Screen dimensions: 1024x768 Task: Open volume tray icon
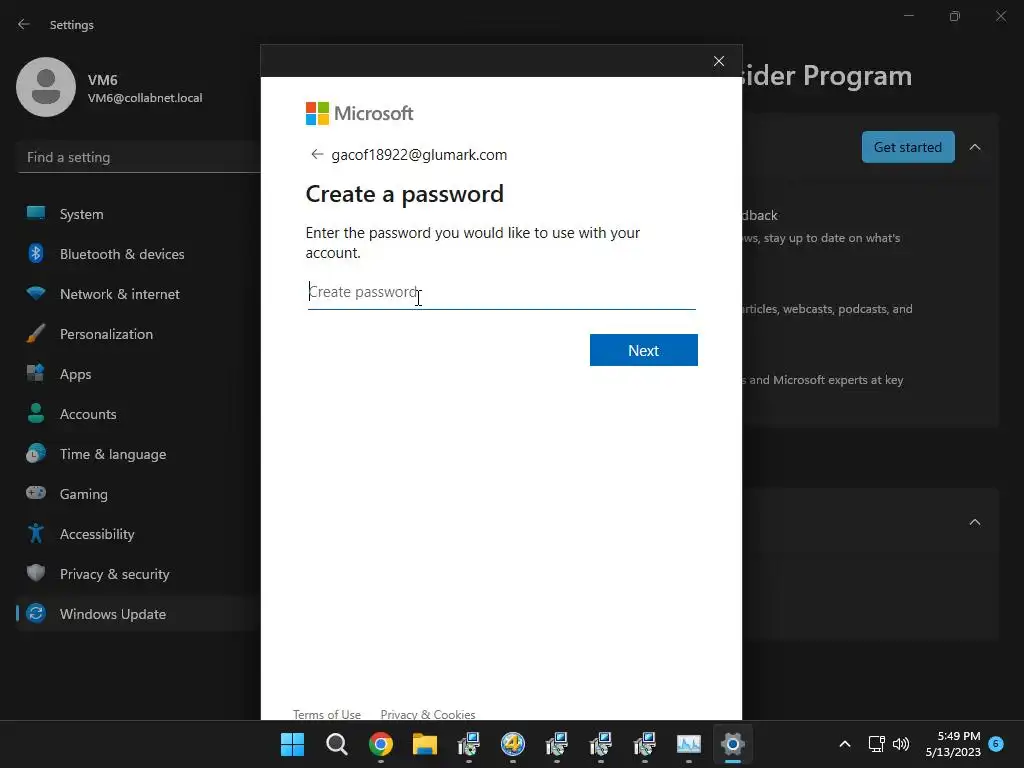(x=901, y=744)
